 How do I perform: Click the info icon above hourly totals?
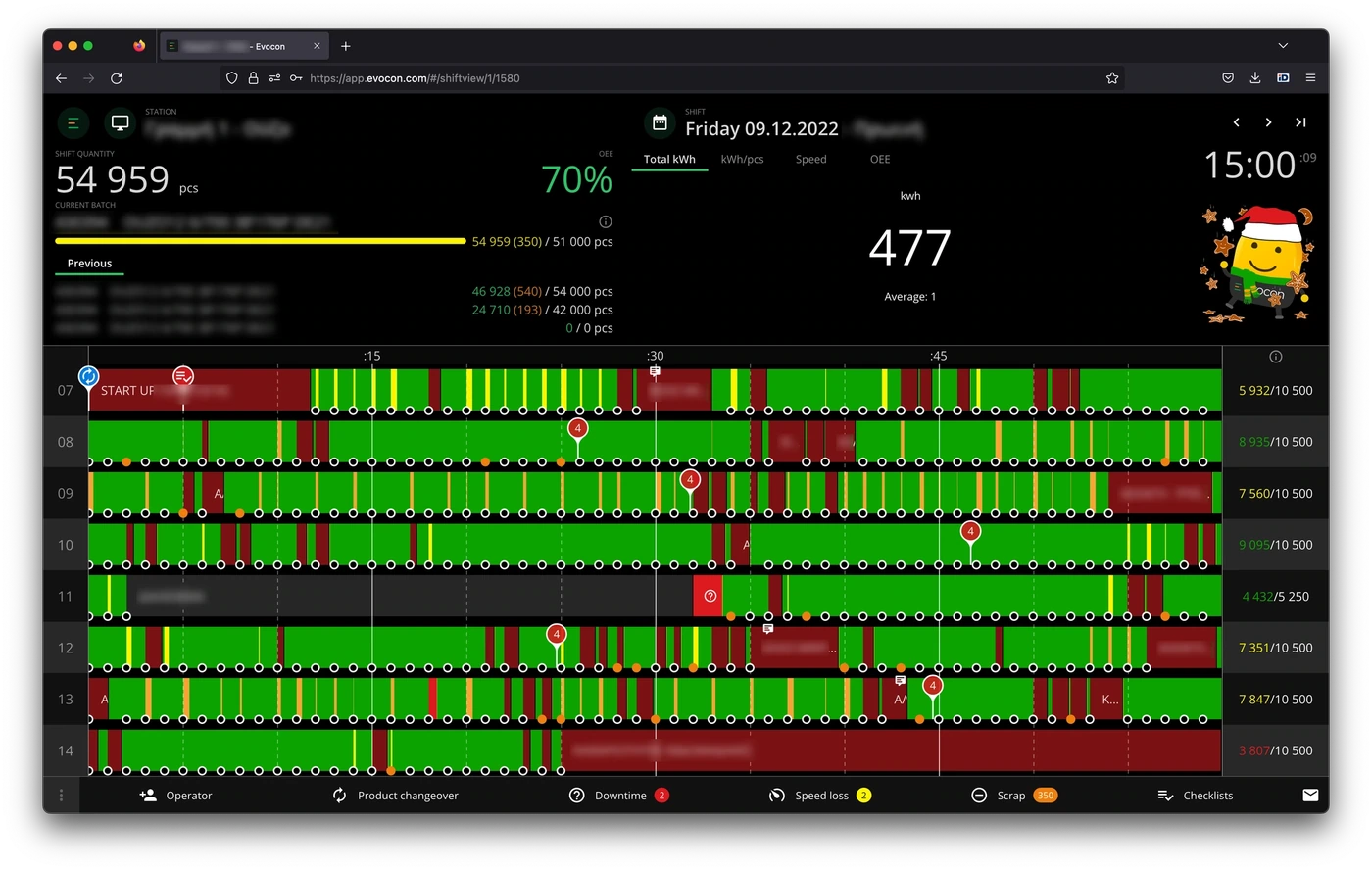(x=1276, y=357)
